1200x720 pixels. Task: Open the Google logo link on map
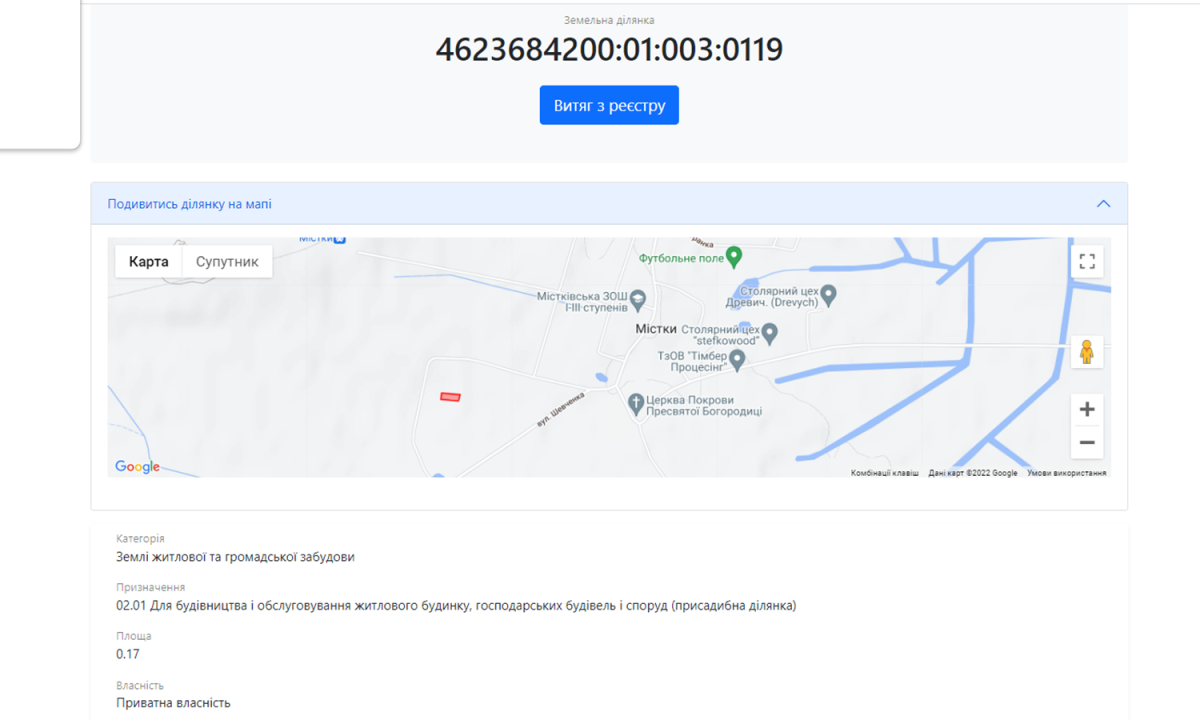137,467
